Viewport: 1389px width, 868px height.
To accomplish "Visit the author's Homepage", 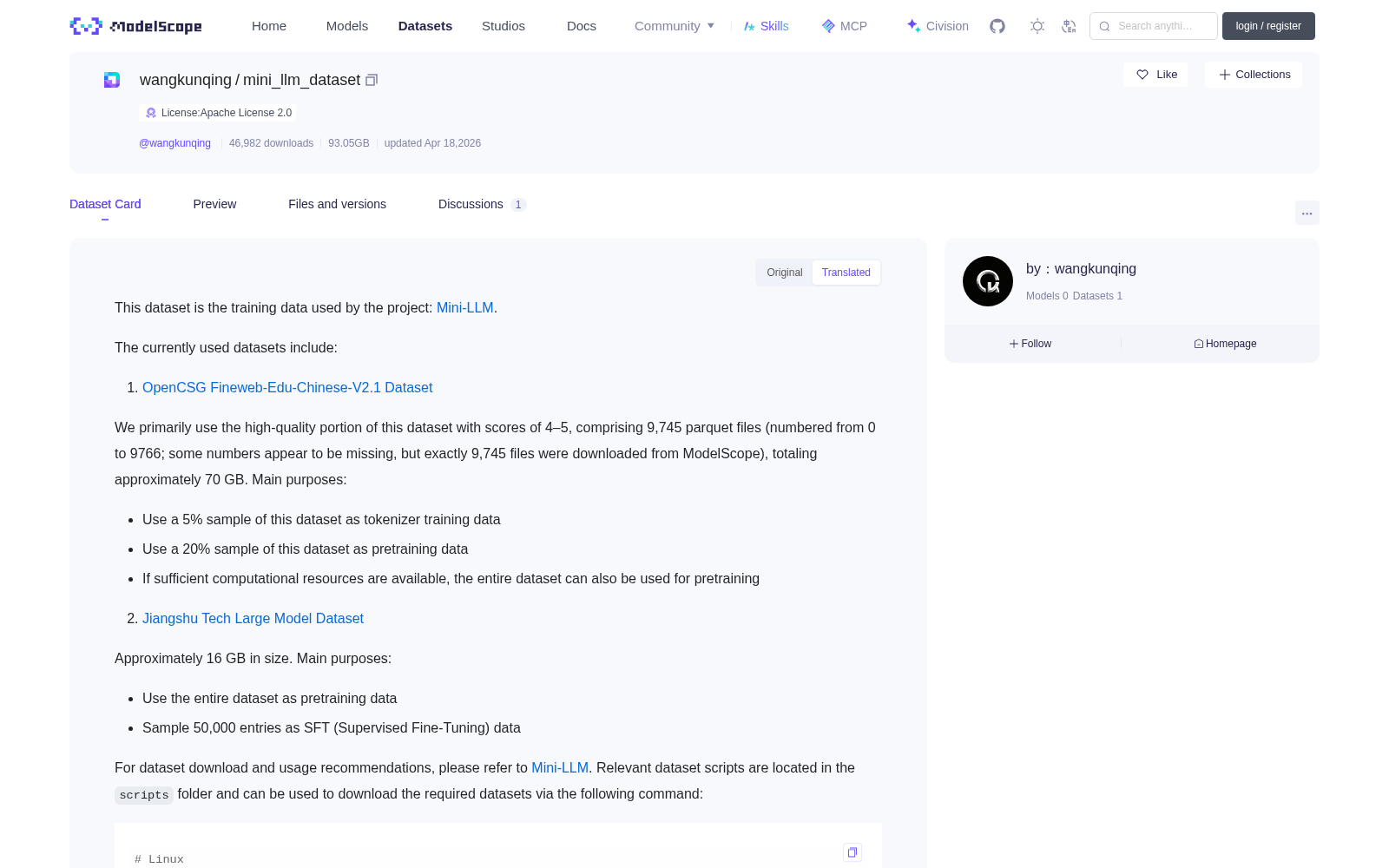I will (1225, 344).
